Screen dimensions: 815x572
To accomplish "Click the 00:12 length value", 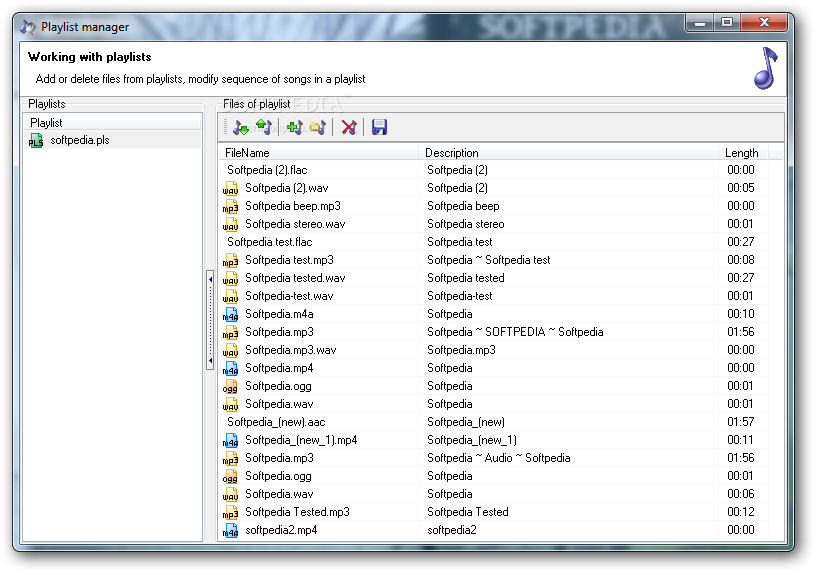I will [x=741, y=512].
